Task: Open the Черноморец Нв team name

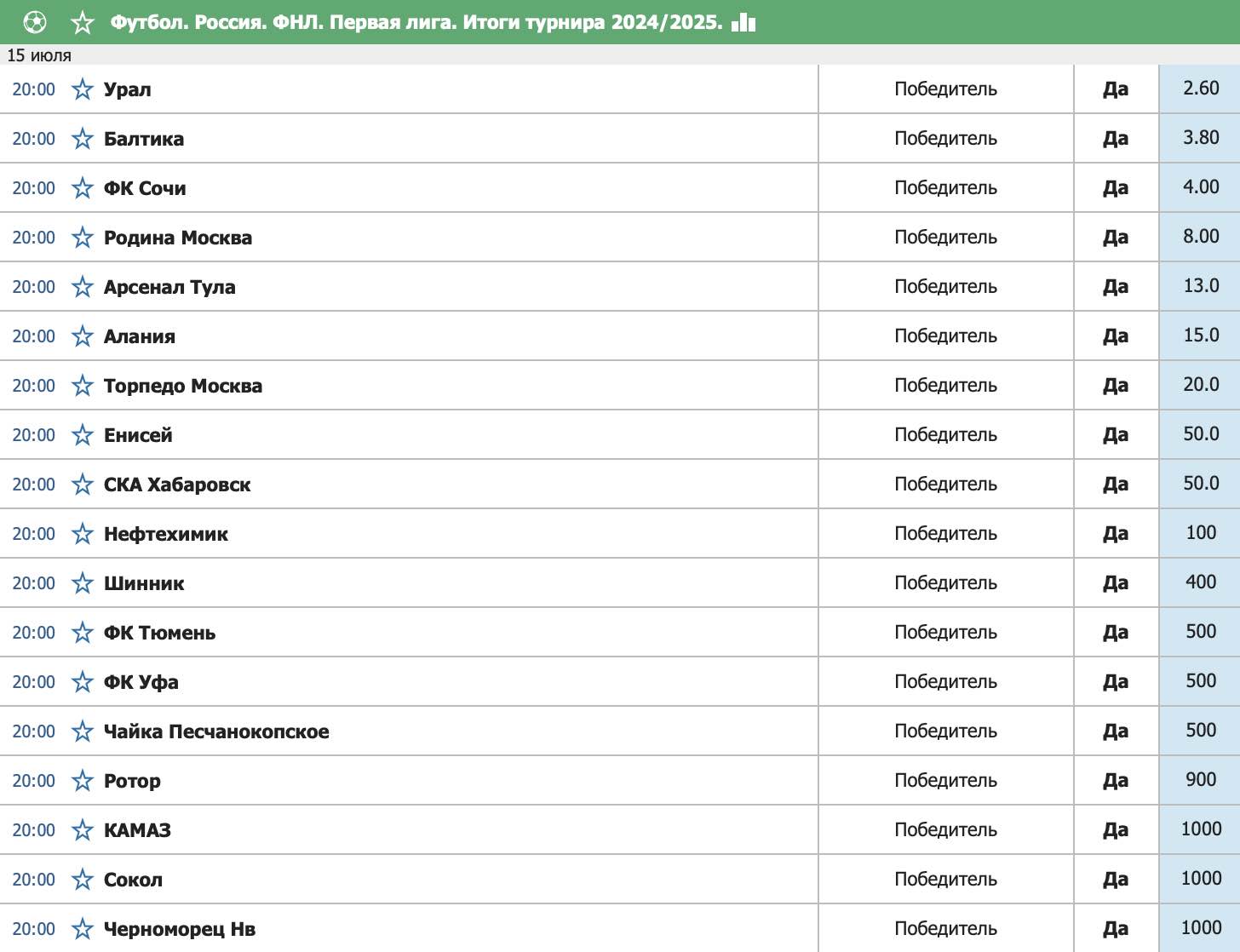Action: pyautogui.click(x=180, y=929)
